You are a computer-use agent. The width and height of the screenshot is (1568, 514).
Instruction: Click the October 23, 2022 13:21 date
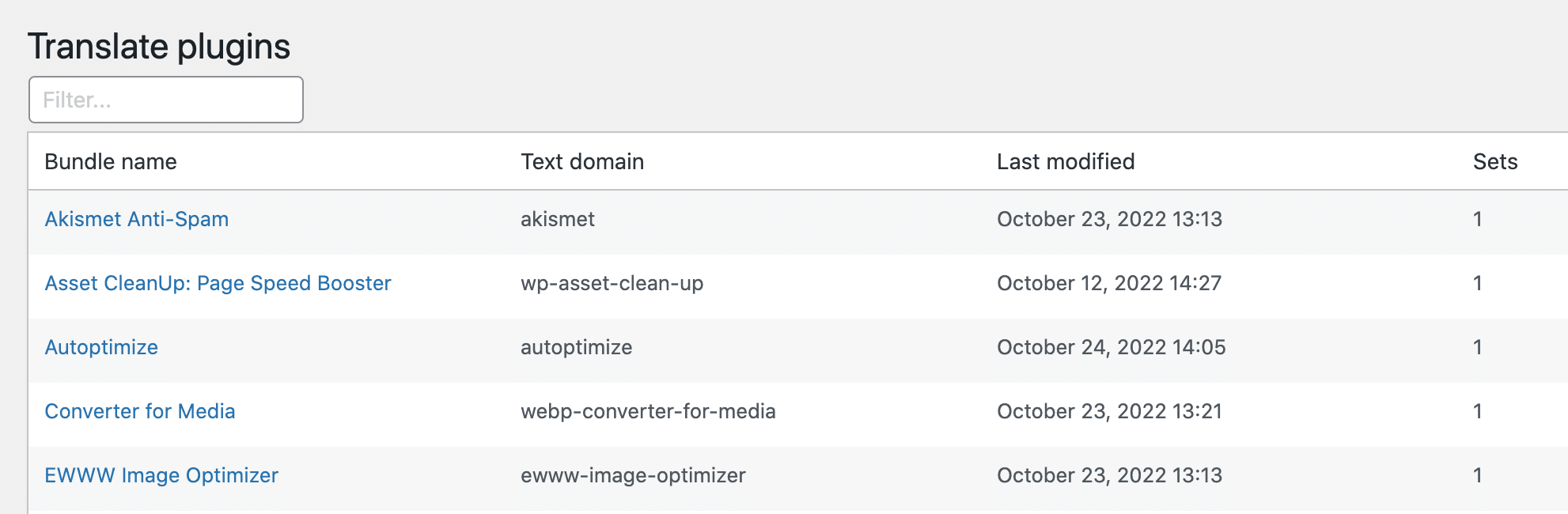tap(1109, 411)
